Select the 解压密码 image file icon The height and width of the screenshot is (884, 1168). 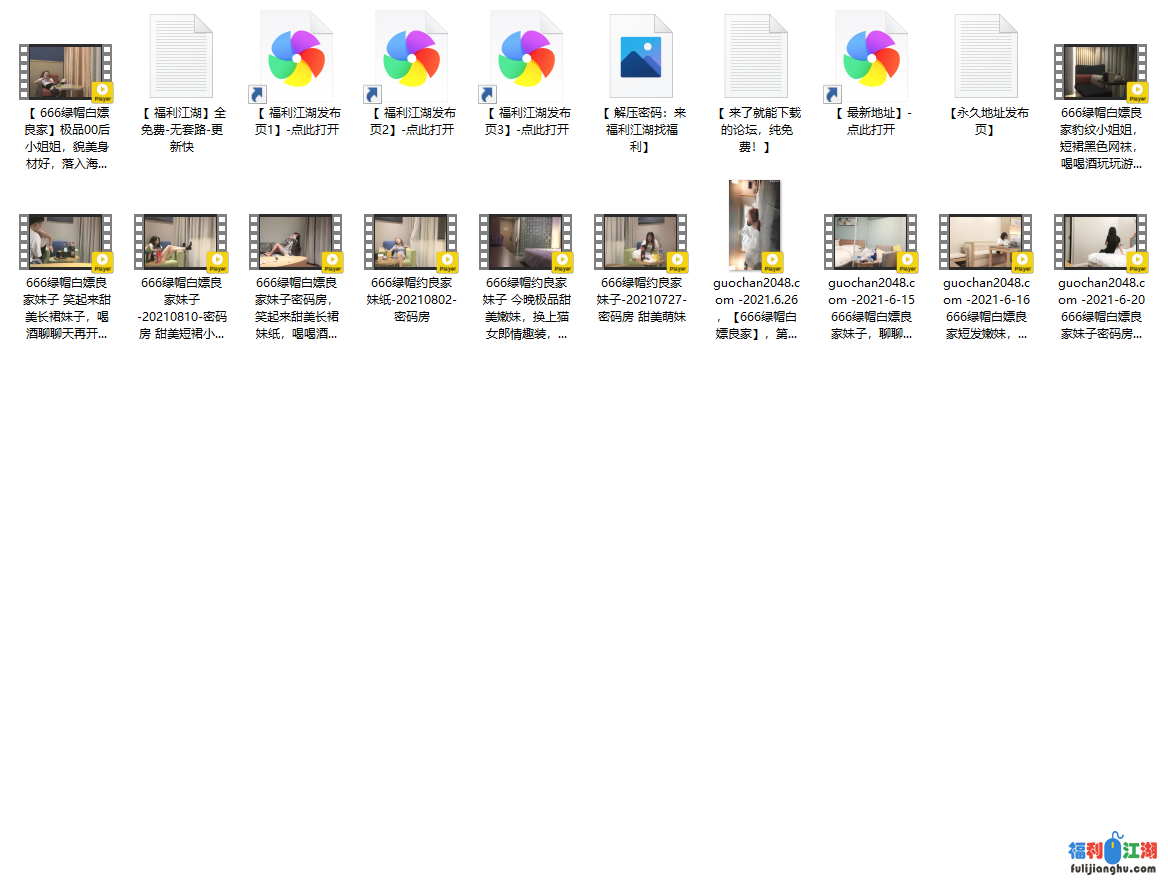(640, 57)
